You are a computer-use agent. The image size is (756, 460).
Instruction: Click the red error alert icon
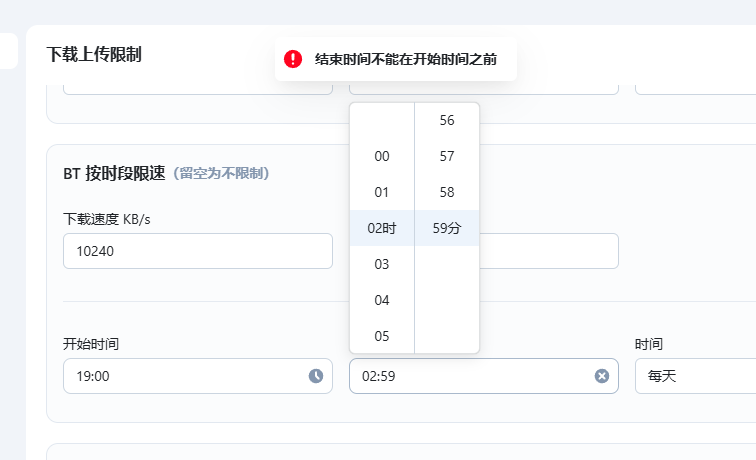[x=293, y=59]
